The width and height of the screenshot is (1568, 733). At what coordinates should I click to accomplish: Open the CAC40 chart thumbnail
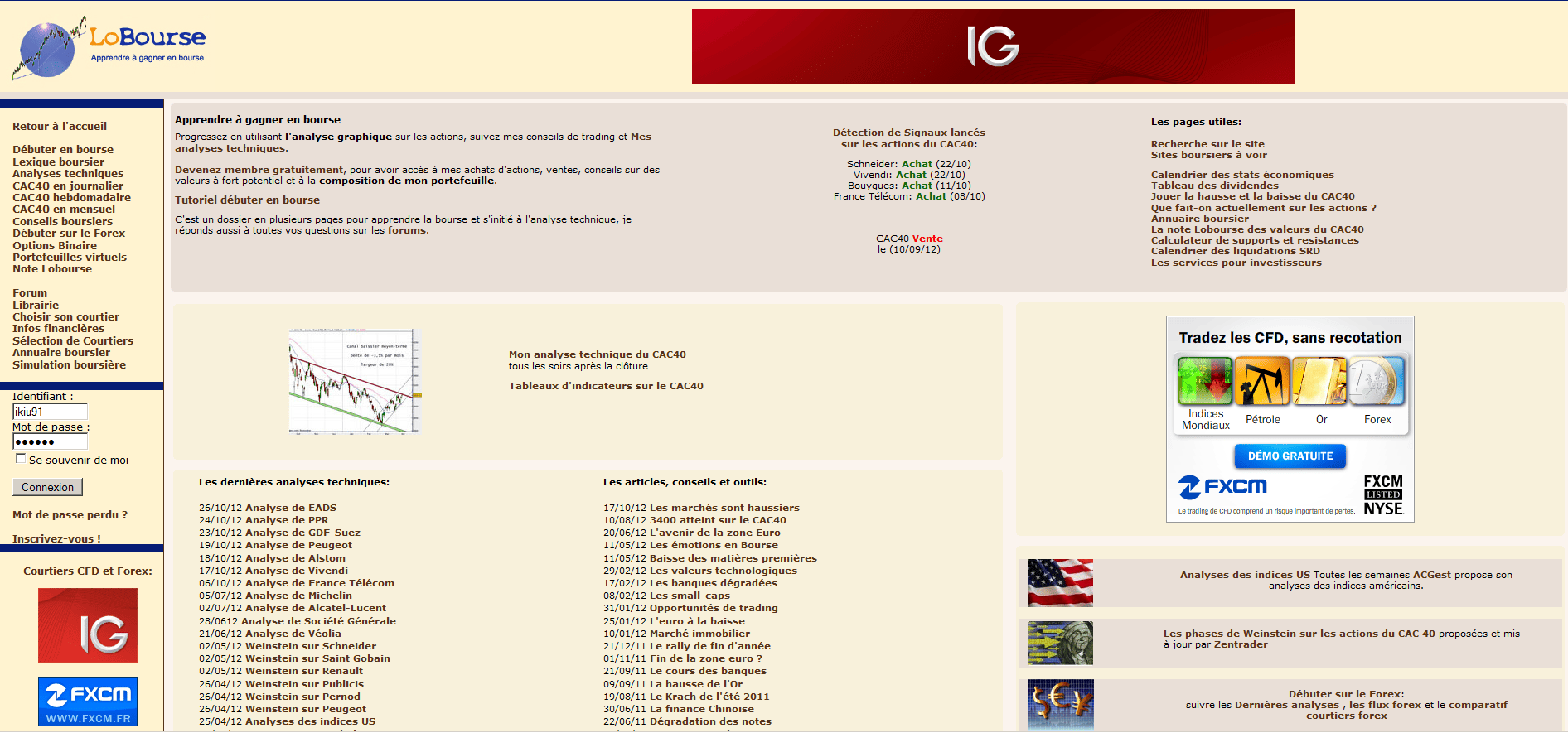355,381
